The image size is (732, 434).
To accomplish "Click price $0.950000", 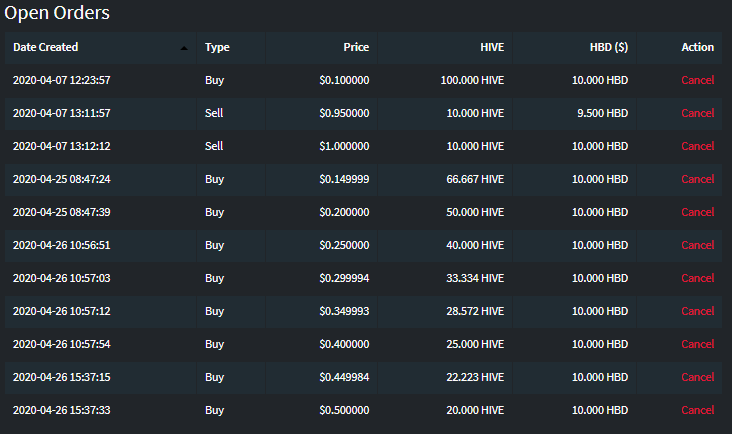I will [344, 113].
